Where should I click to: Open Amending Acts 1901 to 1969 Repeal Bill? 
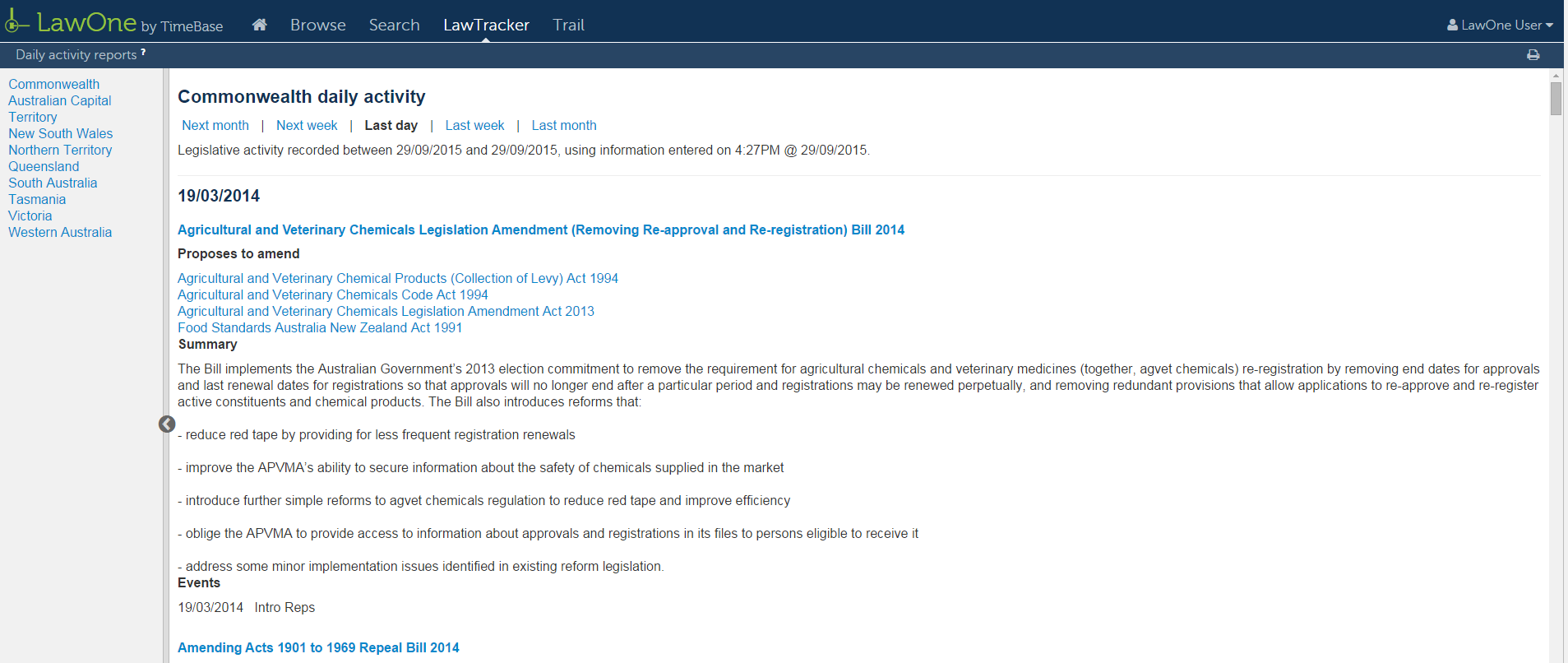click(x=318, y=647)
